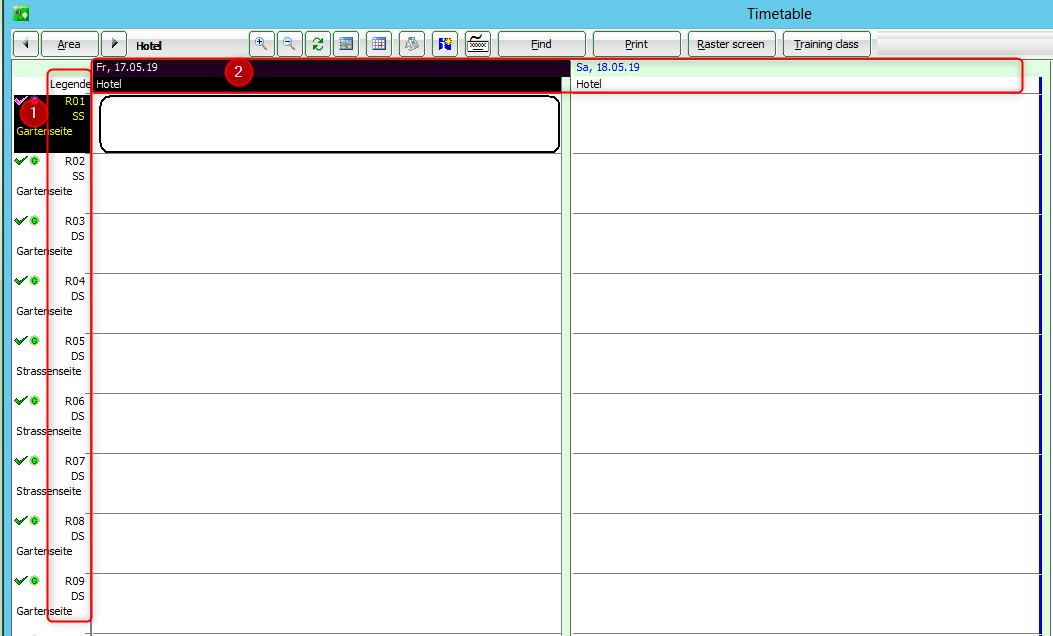Click the SS type label of R02

pos(79,176)
